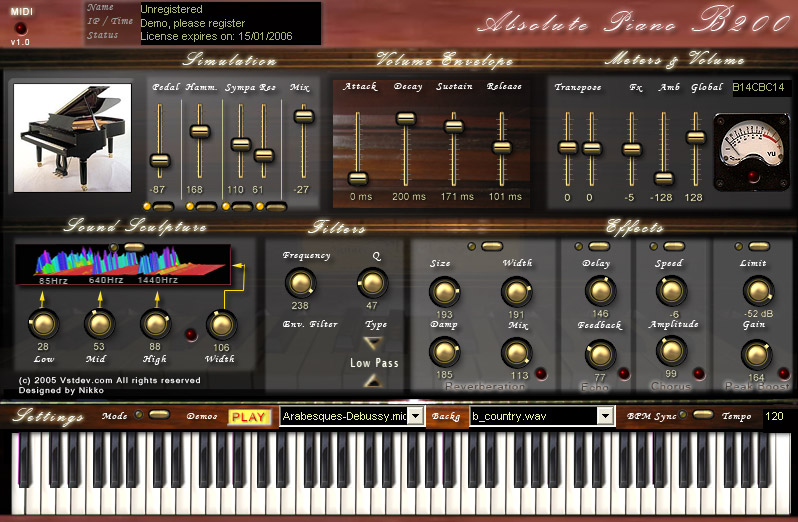The height and width of the screenshot is (522, 798).
Task: Click the reverb Mix knob
Action: pyautogui.click(x=517, y=353)
